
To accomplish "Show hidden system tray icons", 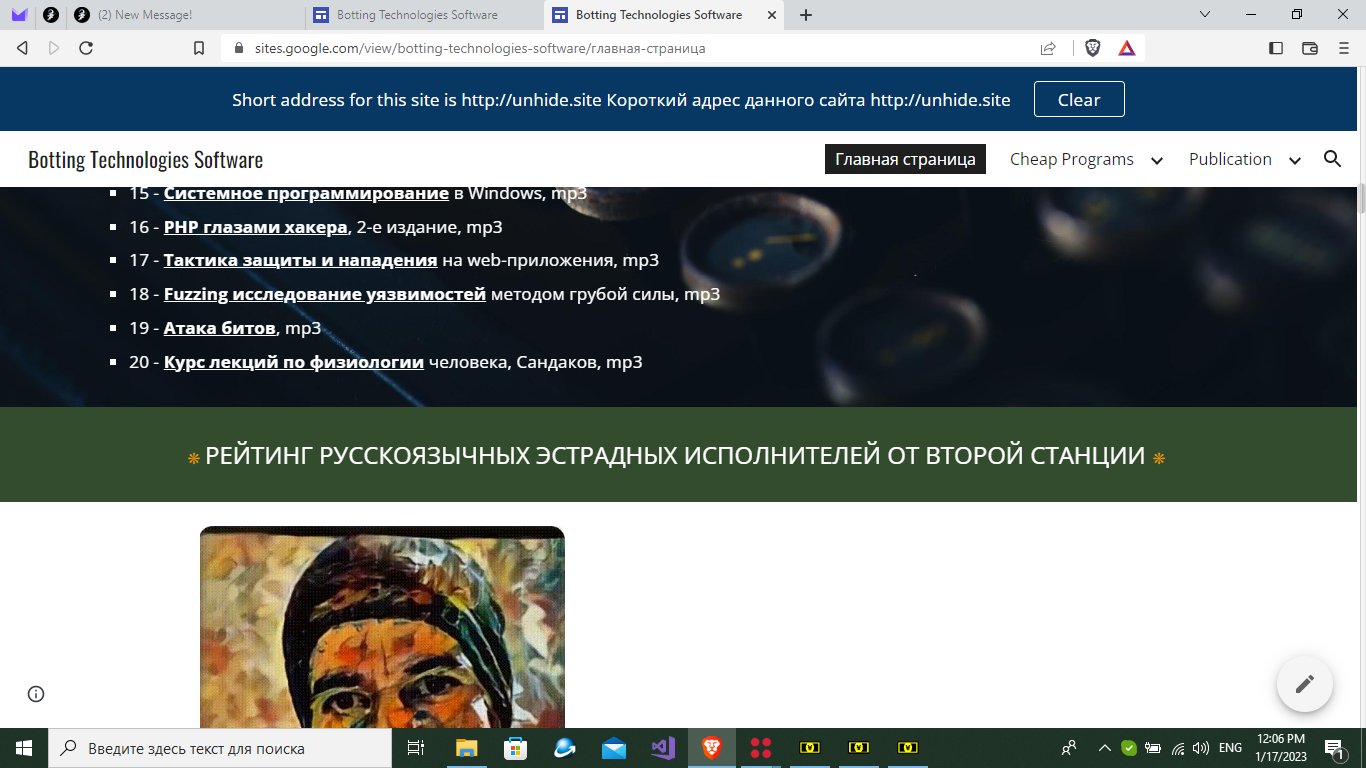I will 1105,748.
